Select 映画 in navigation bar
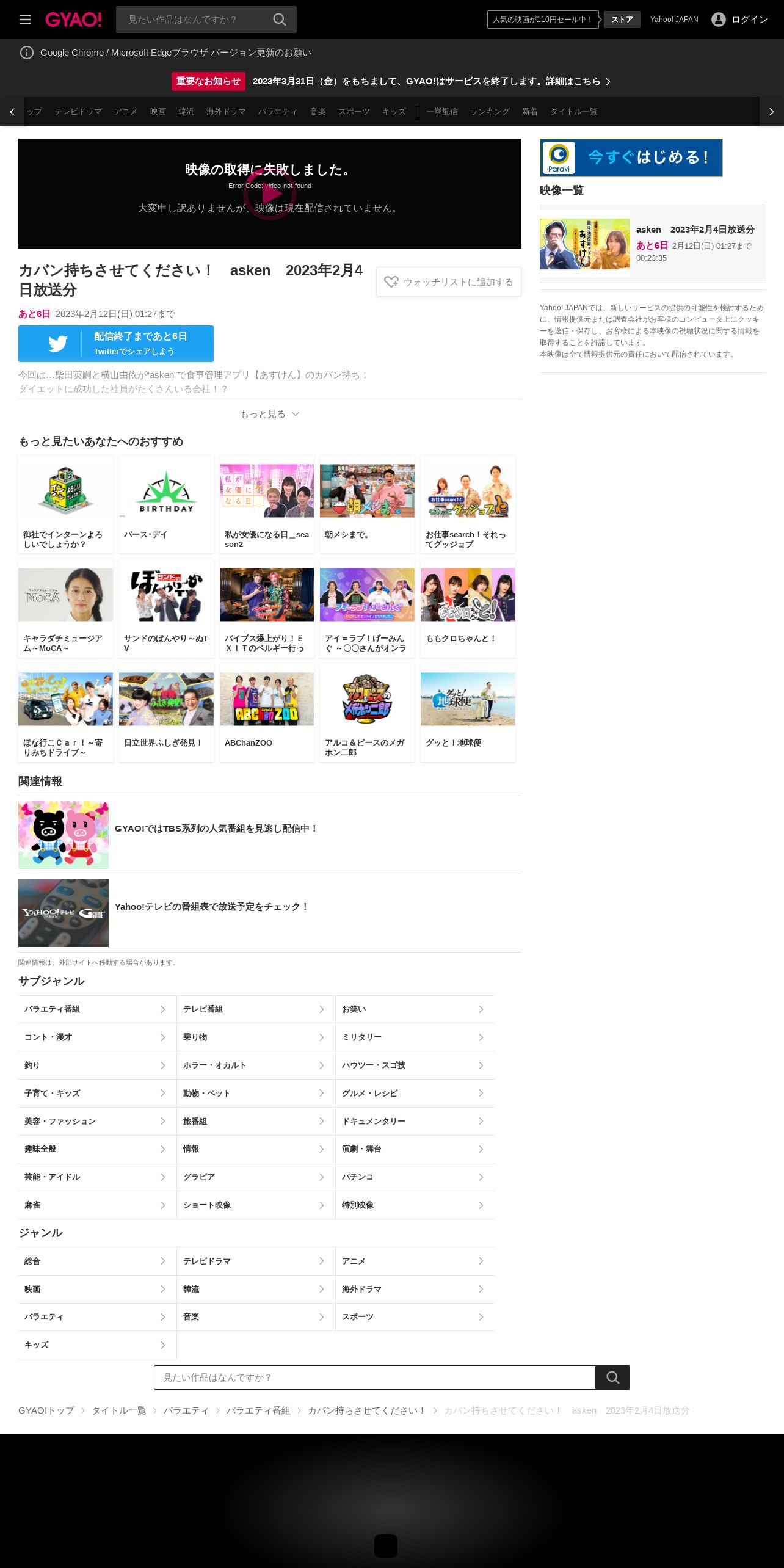784x1568 pixels. [158, 112]
